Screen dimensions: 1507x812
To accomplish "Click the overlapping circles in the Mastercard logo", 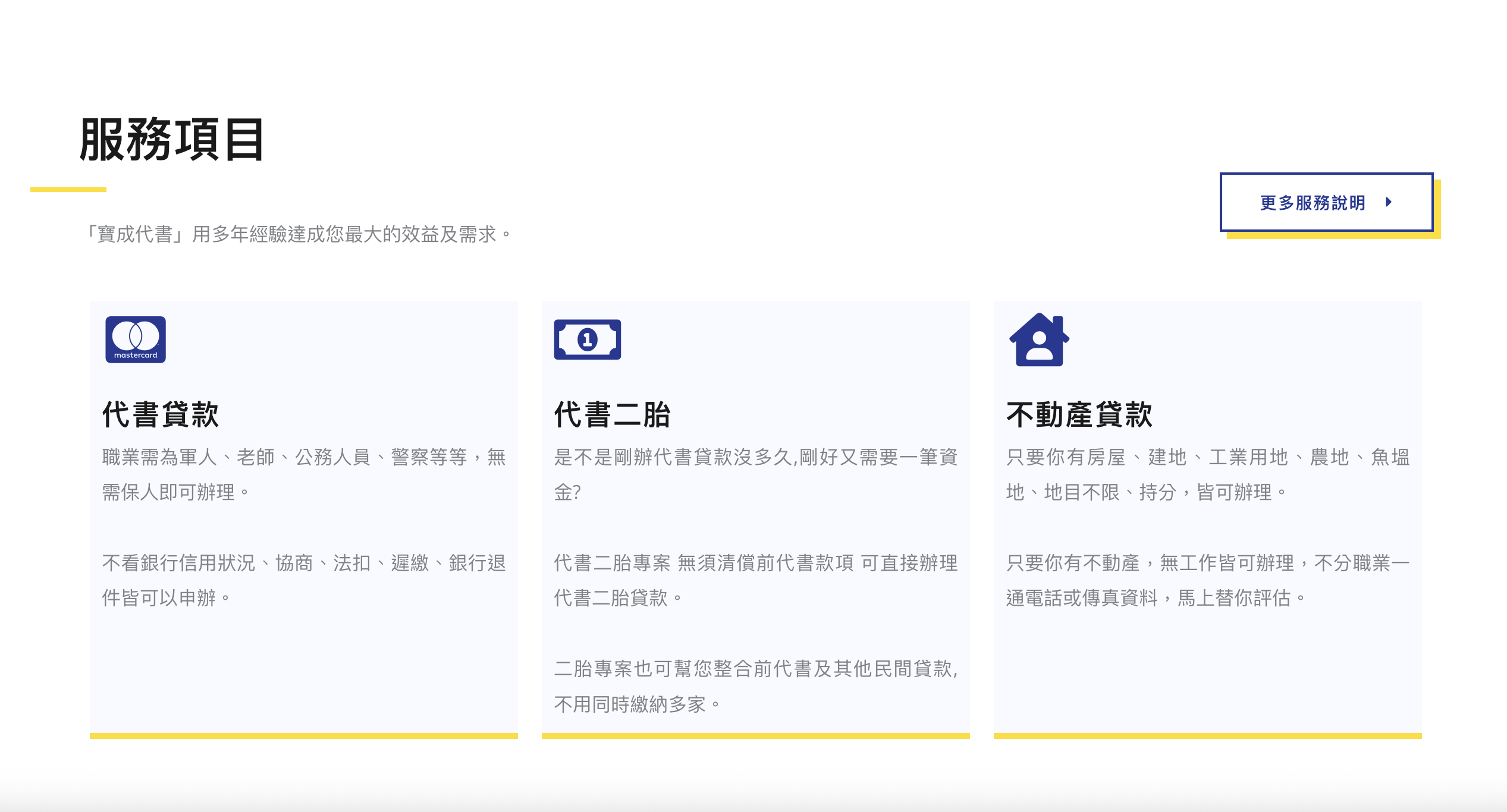I will point(135,336).
